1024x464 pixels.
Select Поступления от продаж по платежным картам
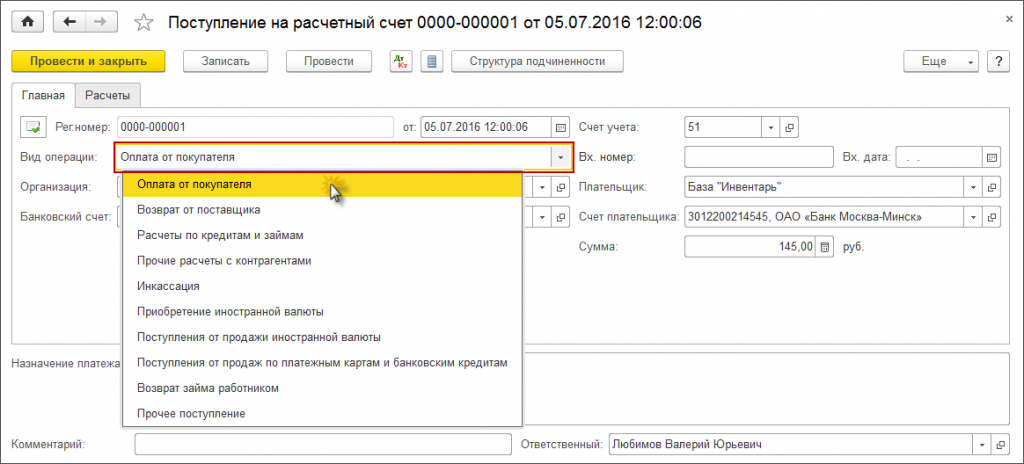pyautogui.click(x=323, y=362)
